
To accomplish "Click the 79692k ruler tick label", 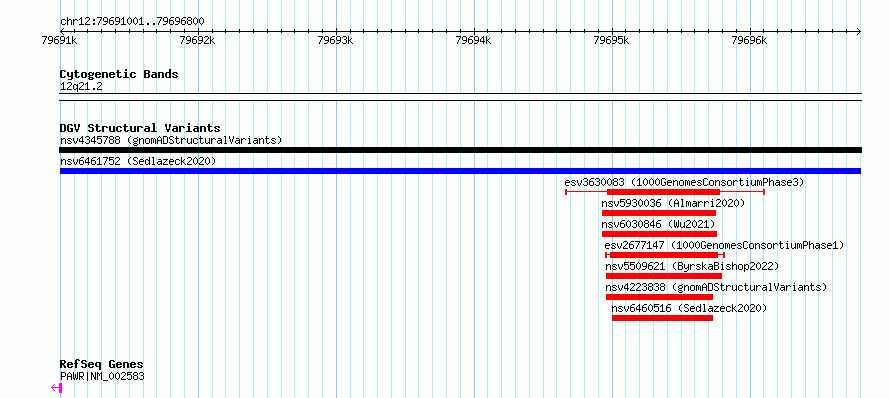I will click(x=198, y=40).
